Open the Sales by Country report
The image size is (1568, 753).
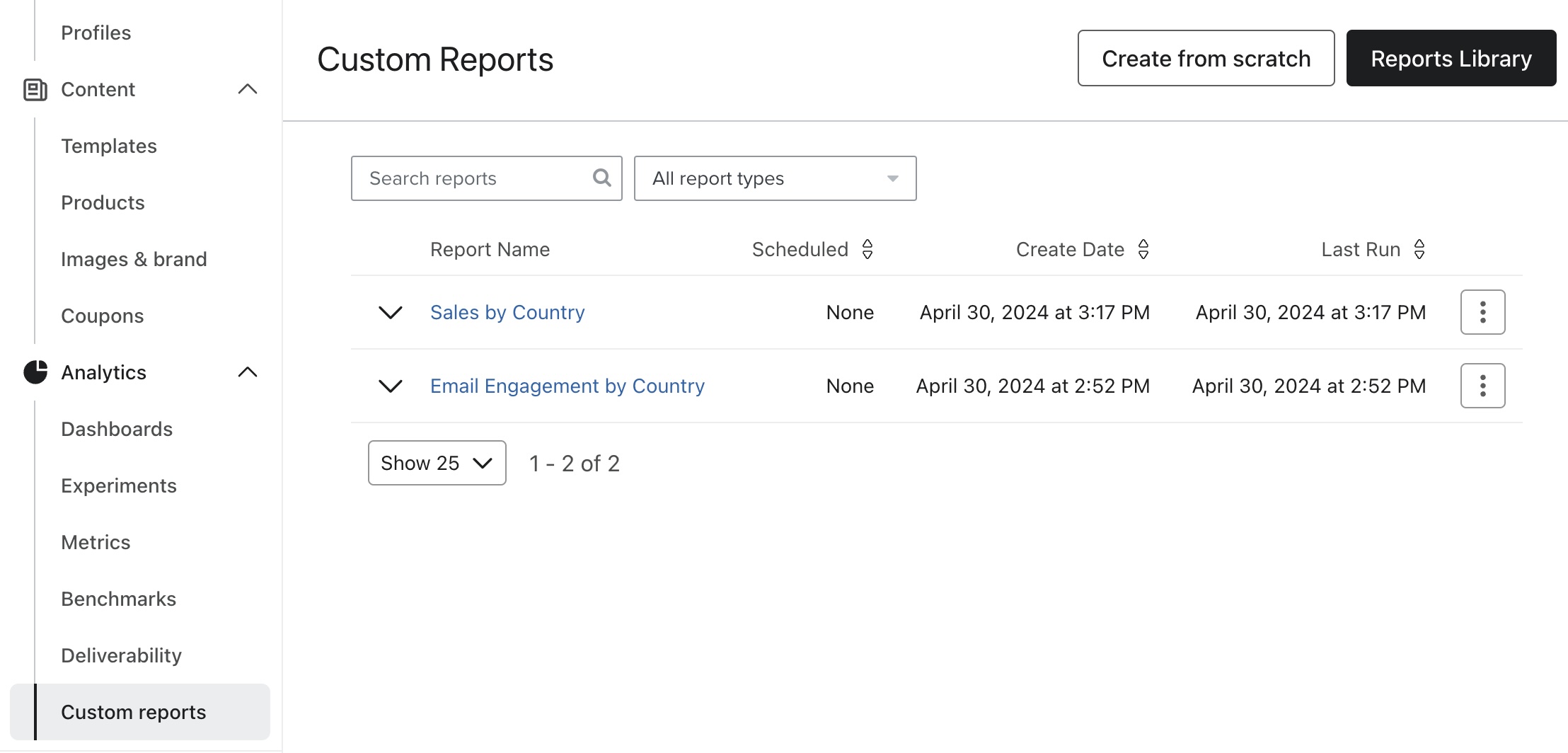point(507,311)
